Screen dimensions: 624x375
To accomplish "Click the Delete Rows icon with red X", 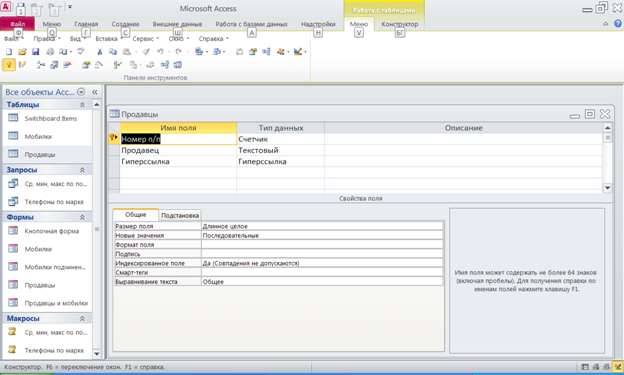I will pyautogui.click(x=67, y=64).
